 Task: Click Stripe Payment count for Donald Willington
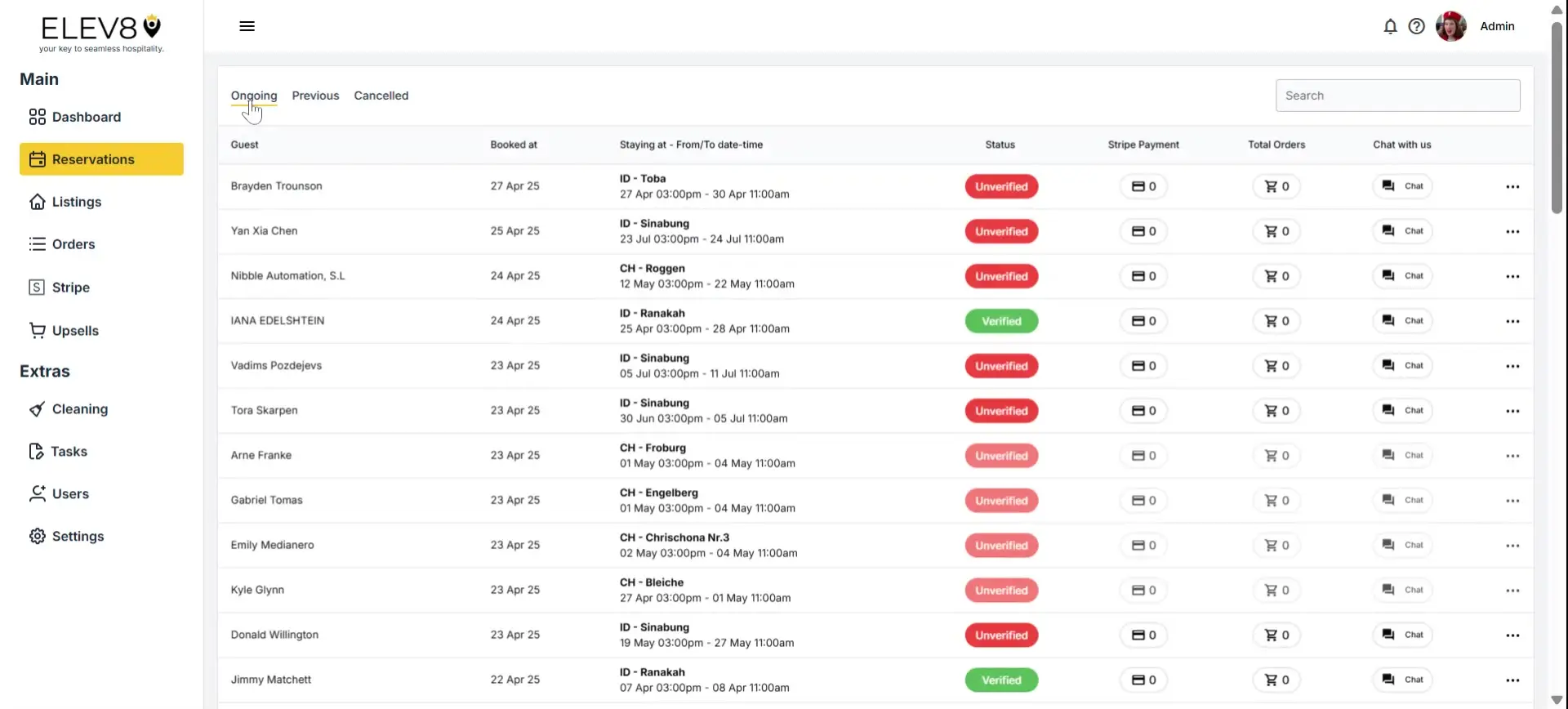click(1143, 635)
